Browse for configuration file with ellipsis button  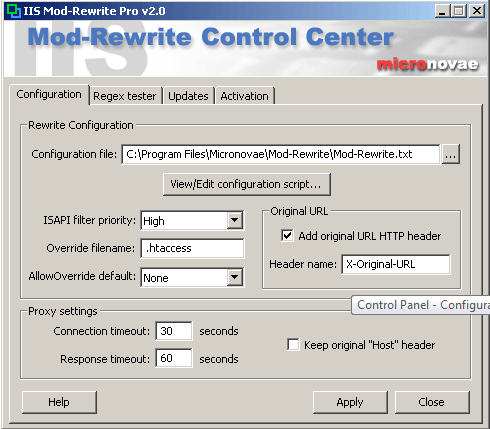[451, 154]
